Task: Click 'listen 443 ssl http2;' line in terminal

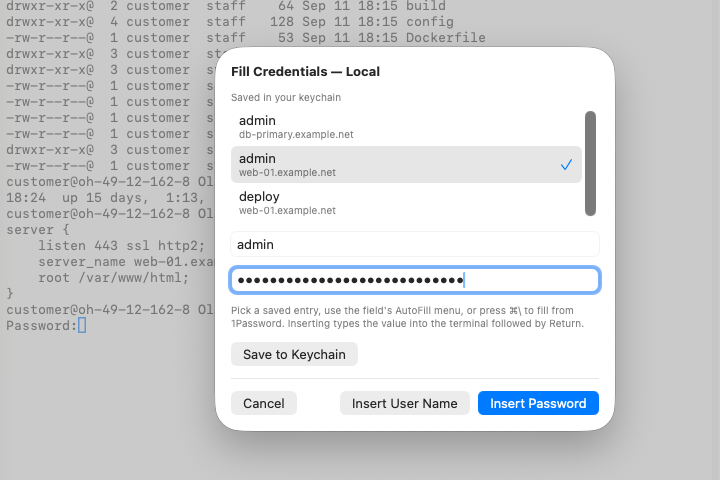Action: coord(121,246)
